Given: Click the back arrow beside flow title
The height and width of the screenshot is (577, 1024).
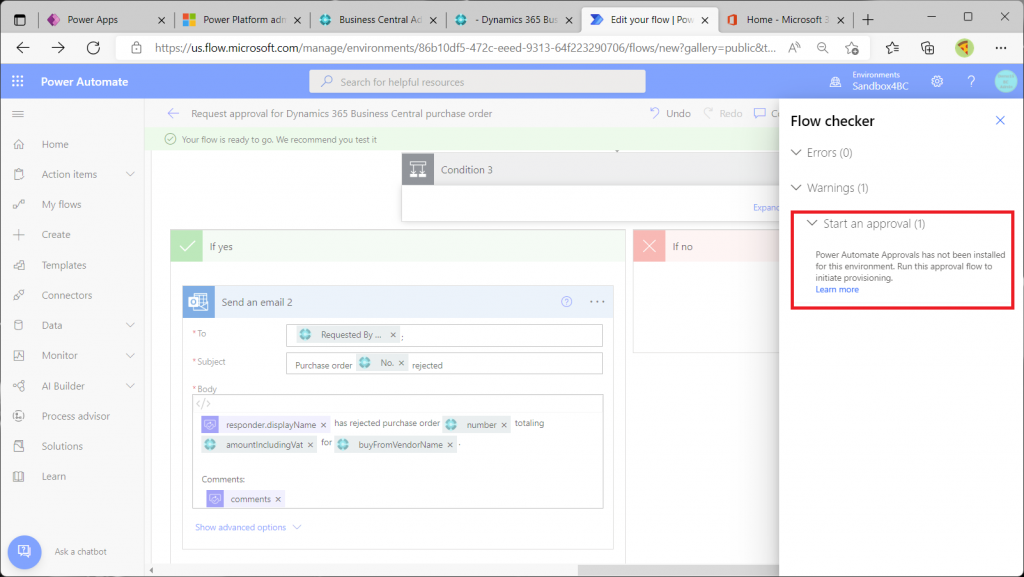Looking at the screenshot, I should (x=173, y=113).
